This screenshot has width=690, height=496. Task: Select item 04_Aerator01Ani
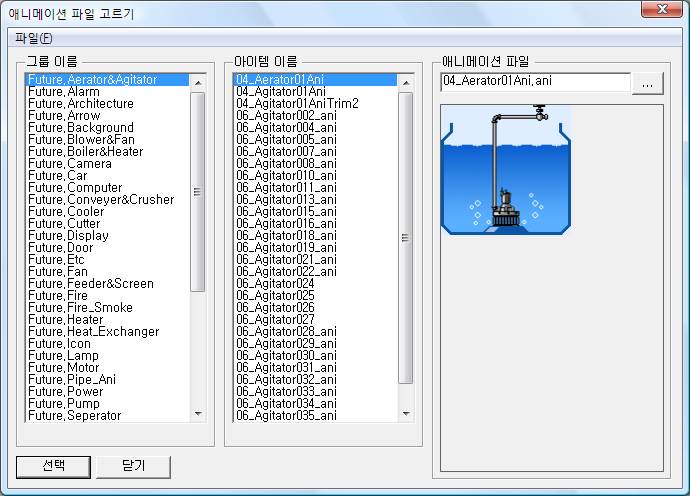tap(316, 80)
